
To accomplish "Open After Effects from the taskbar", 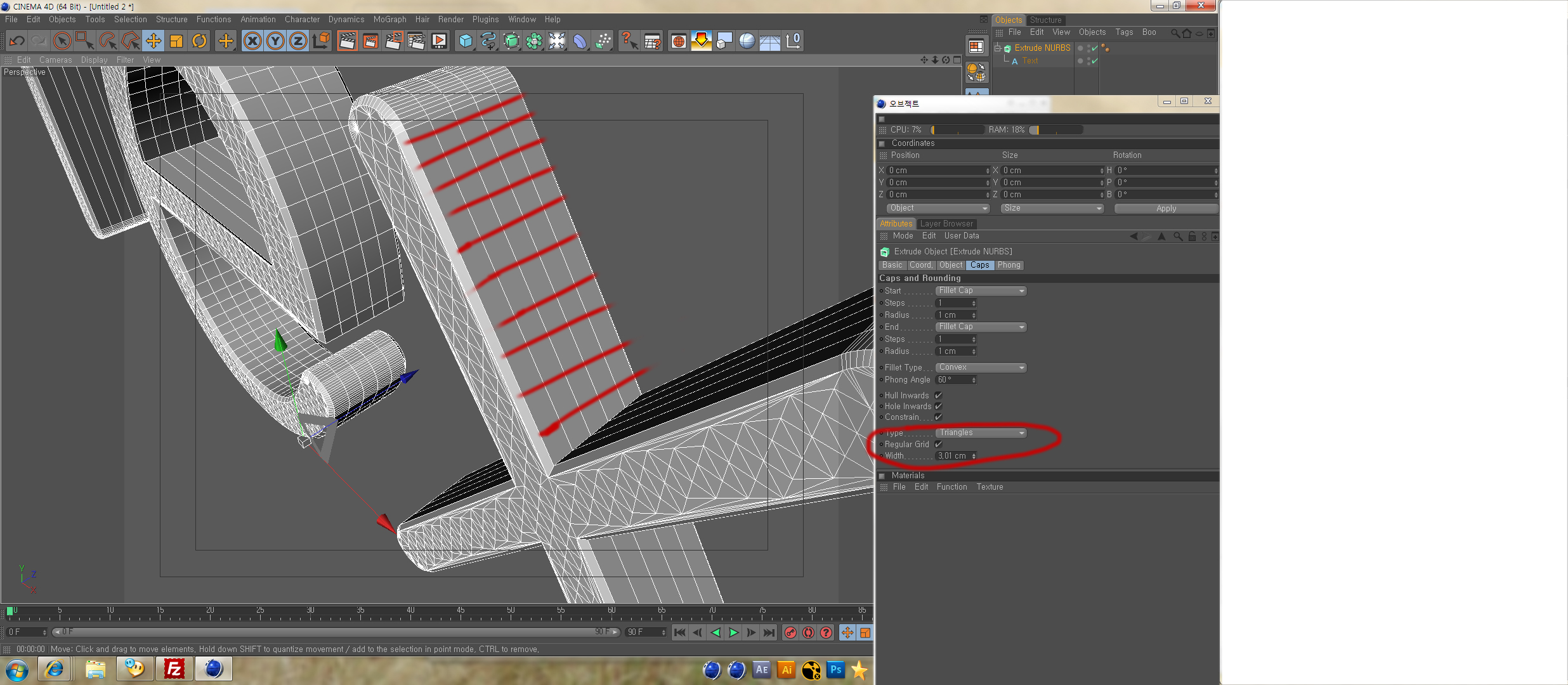I will 761,670.
